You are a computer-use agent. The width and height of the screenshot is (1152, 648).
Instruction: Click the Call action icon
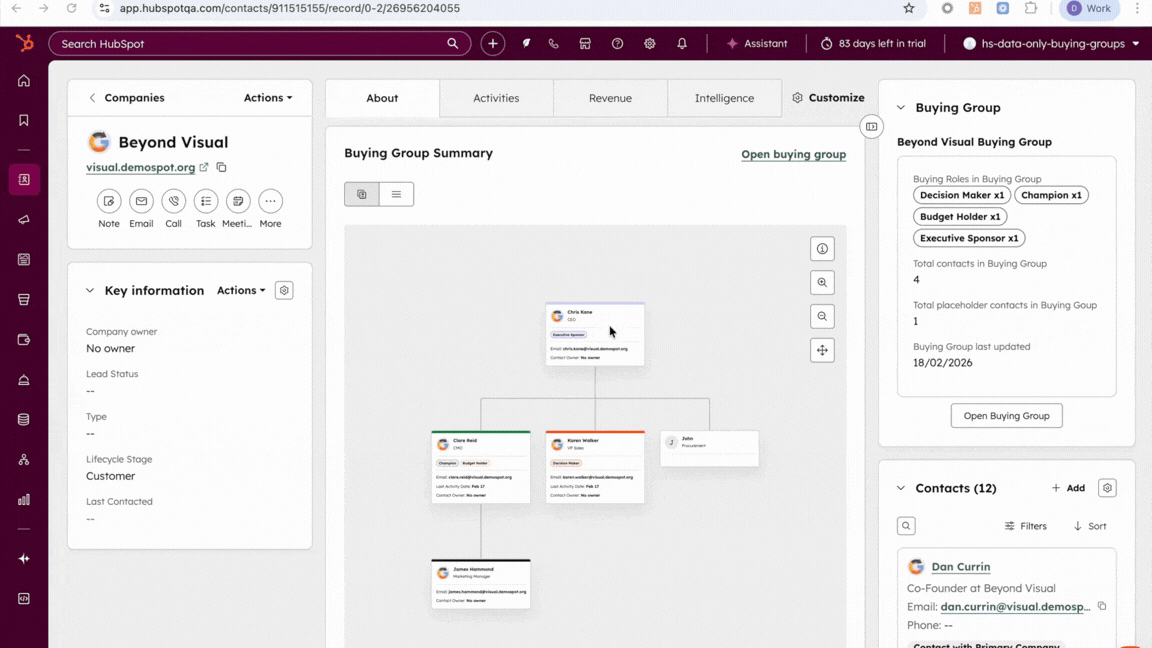click(x=173, y=201)
